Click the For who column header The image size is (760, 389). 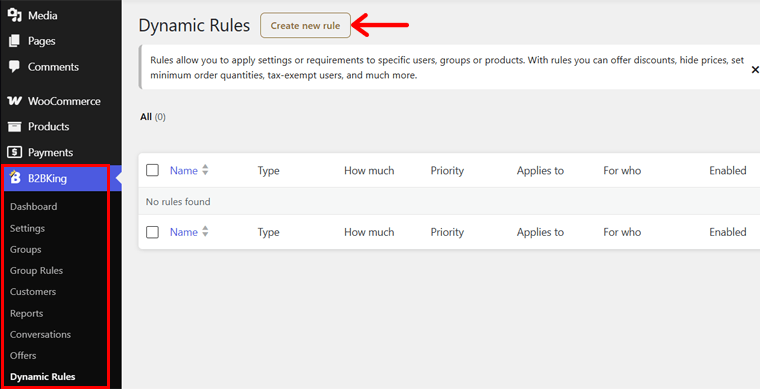pos(622,171)
